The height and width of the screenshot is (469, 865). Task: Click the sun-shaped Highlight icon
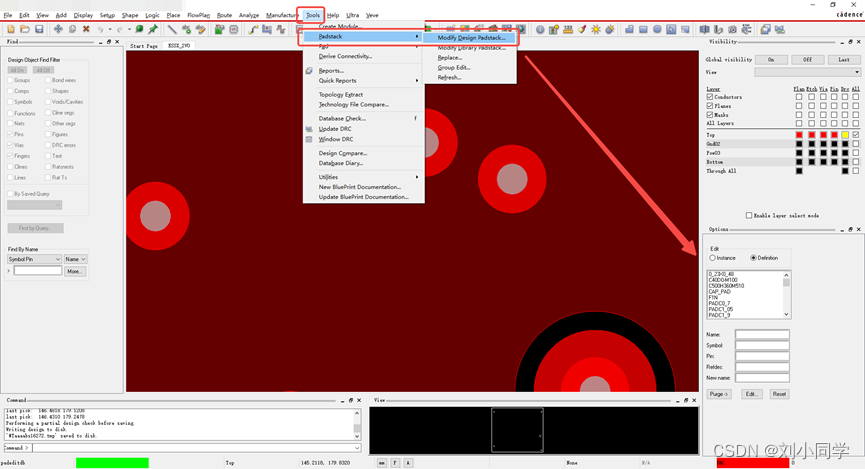pyautogui.click(x=596, y=29)
